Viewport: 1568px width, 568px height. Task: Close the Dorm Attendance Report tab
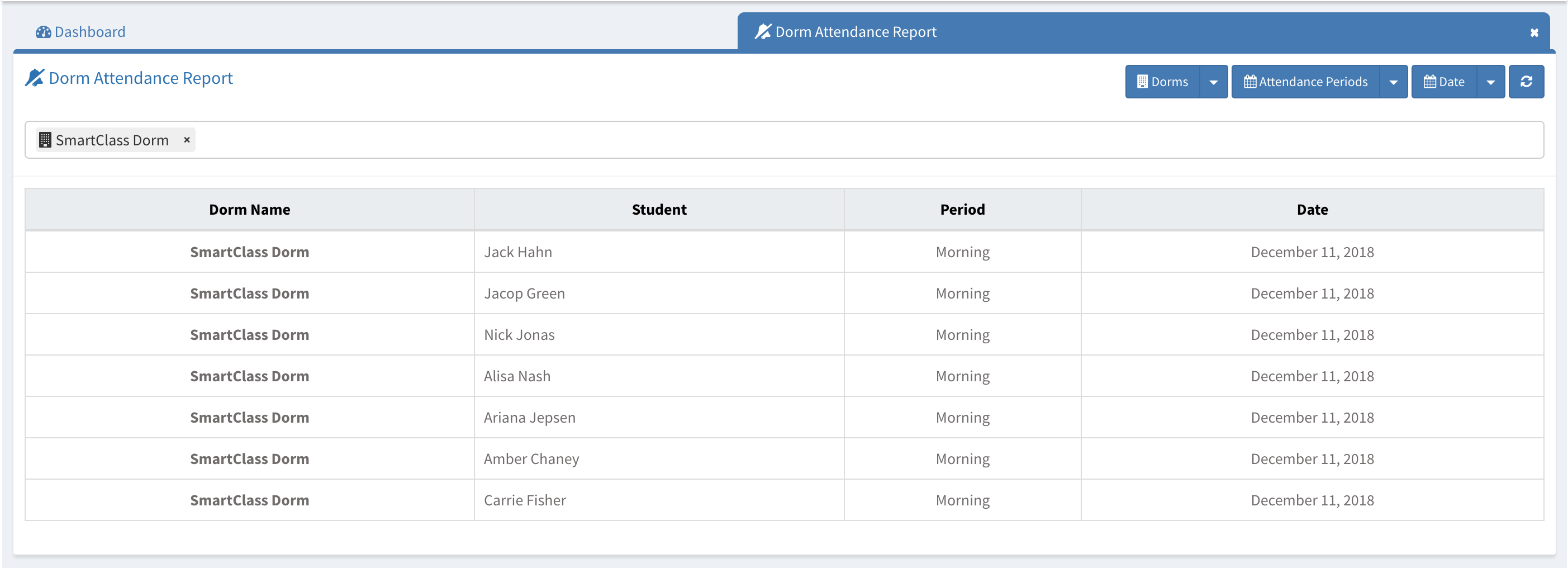[x=1534, y=33]
